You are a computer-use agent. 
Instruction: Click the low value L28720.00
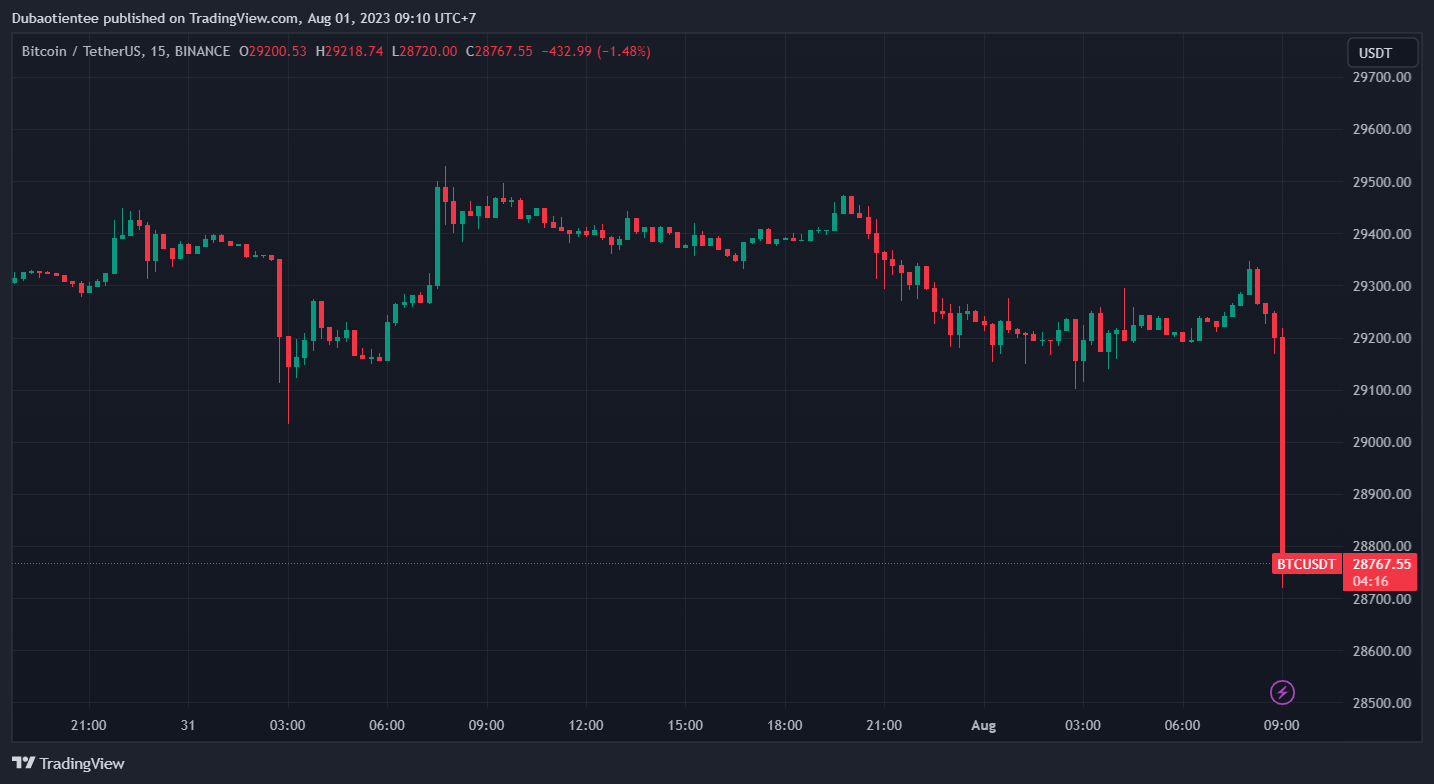[424, 51]
